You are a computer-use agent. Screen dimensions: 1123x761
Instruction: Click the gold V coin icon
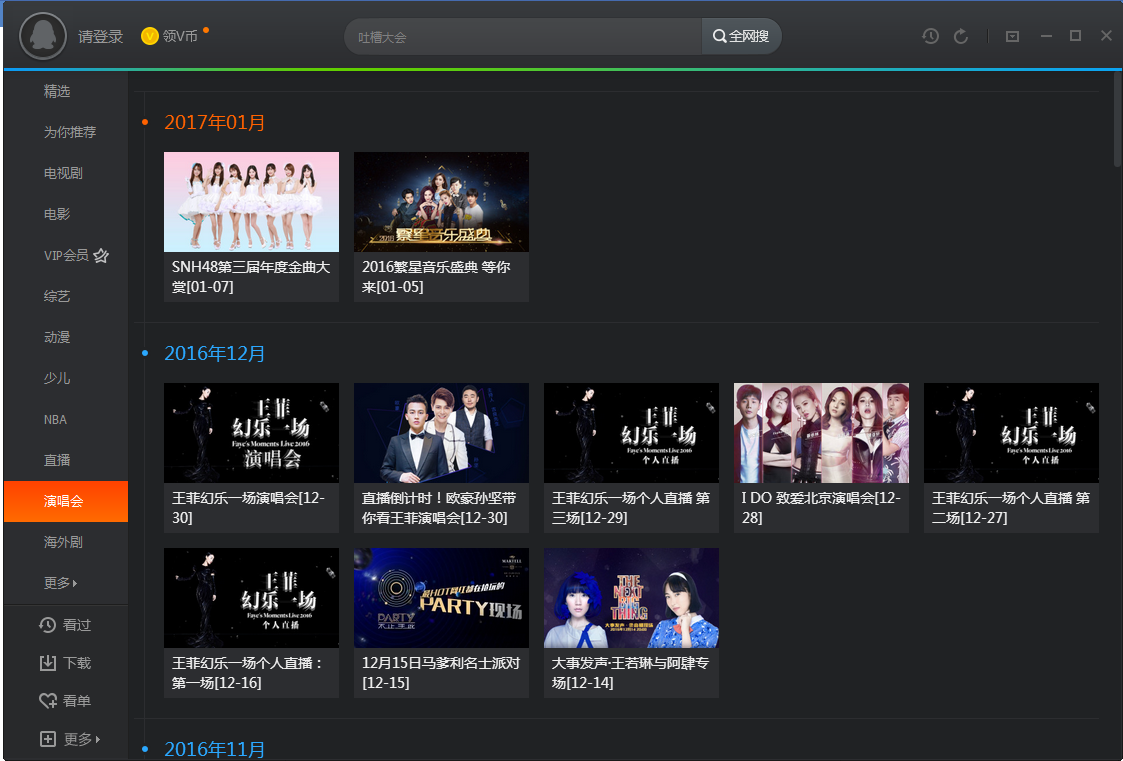(150, 37)
